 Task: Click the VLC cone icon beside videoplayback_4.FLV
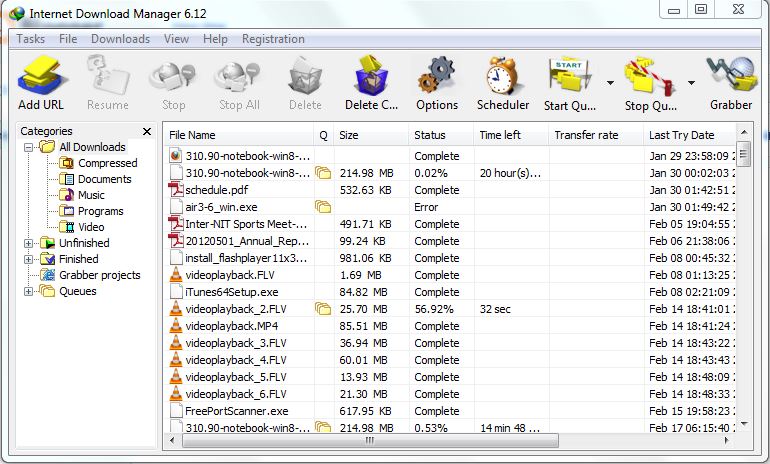click(176, 359)
